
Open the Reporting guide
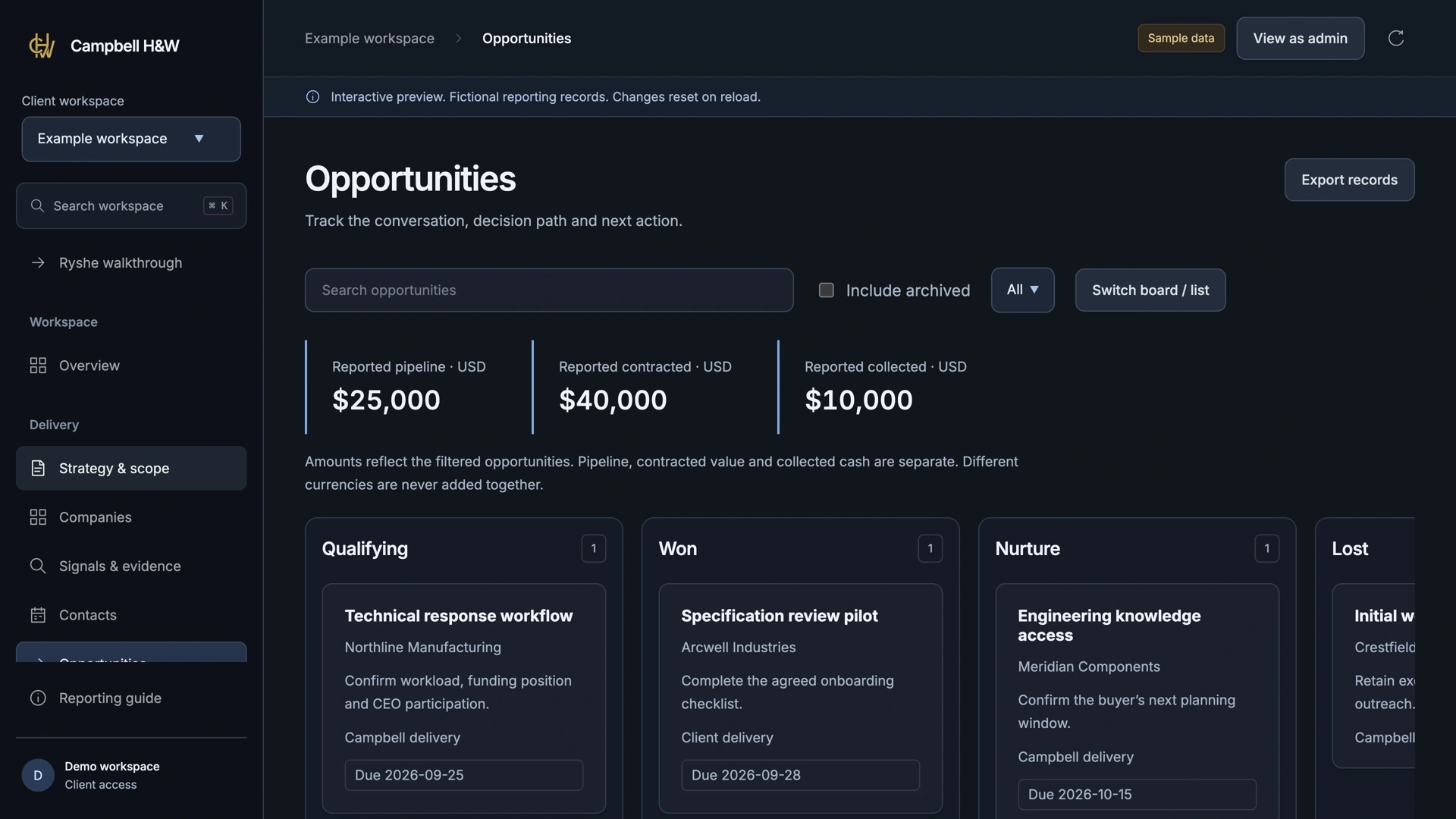131,698
